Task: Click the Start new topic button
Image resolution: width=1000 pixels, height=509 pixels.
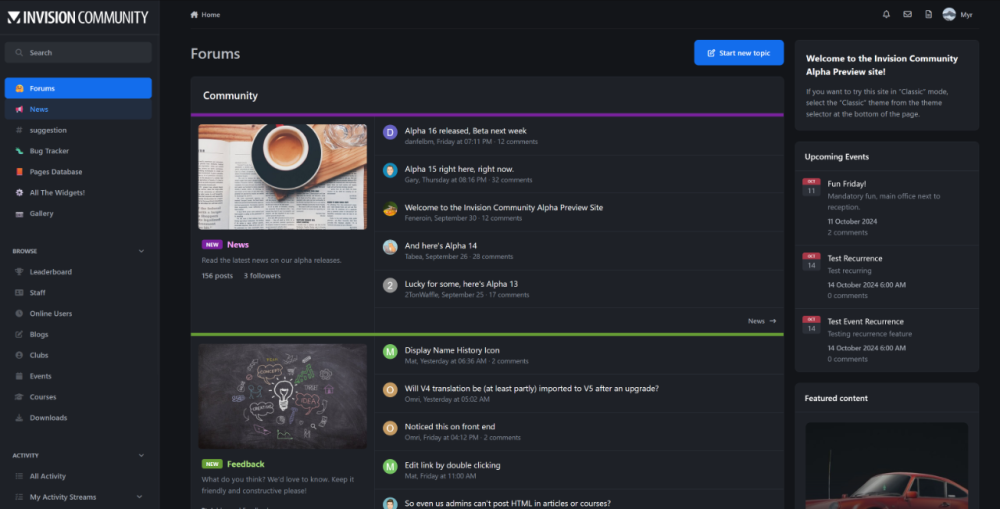Action: tap(739, 53)
